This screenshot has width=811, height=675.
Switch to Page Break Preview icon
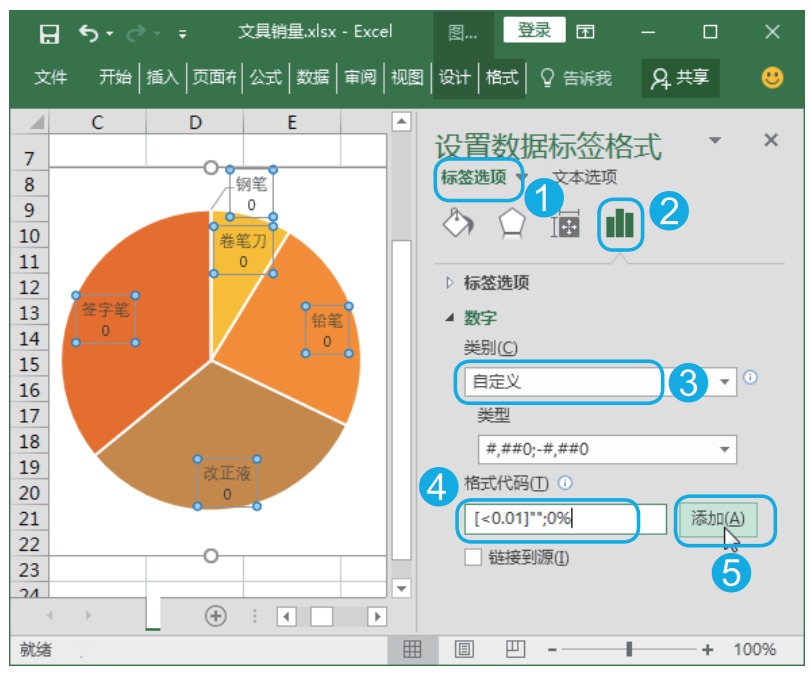click(x=515, y=649)
